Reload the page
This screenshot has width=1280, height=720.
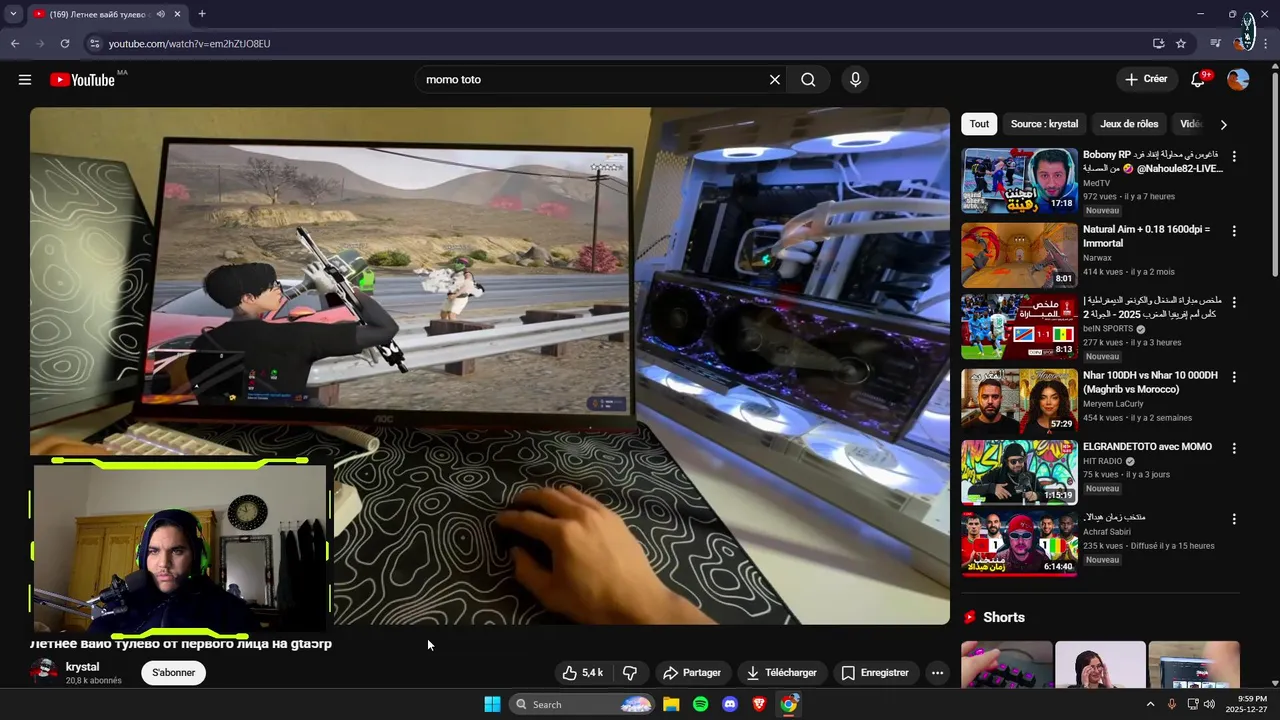point(65,44)
